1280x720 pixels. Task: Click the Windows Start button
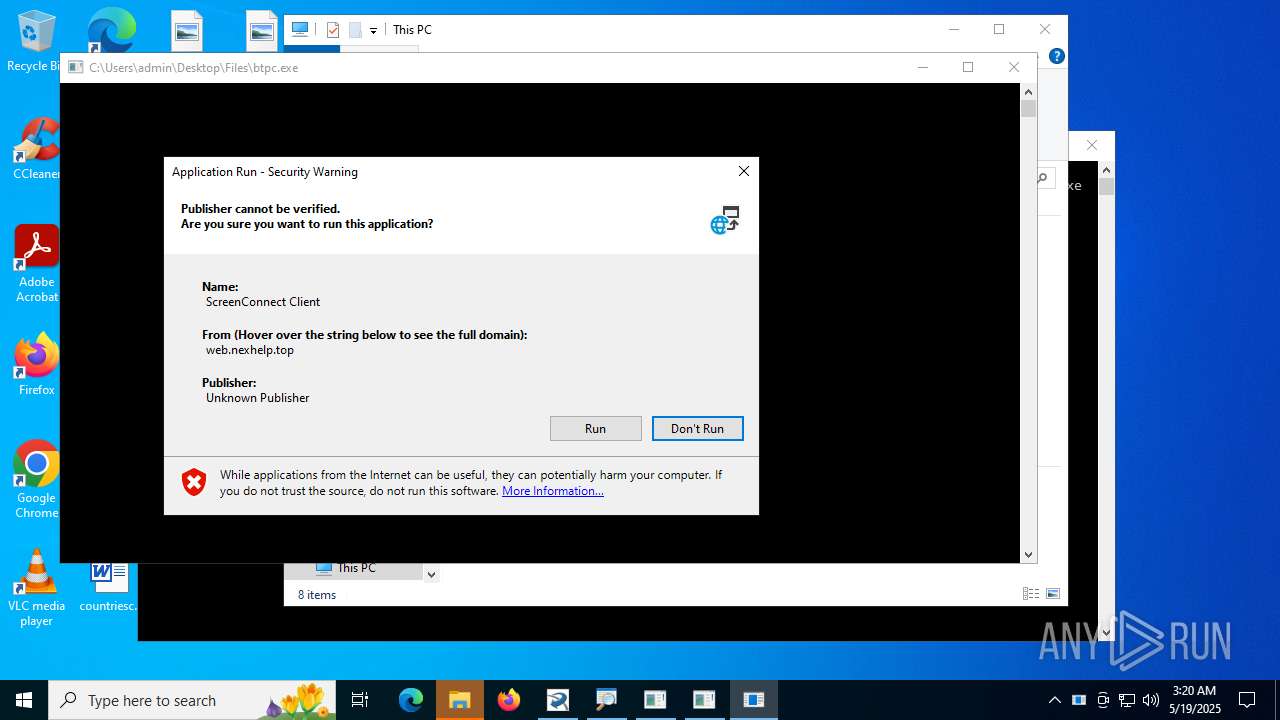coord(24,700)
